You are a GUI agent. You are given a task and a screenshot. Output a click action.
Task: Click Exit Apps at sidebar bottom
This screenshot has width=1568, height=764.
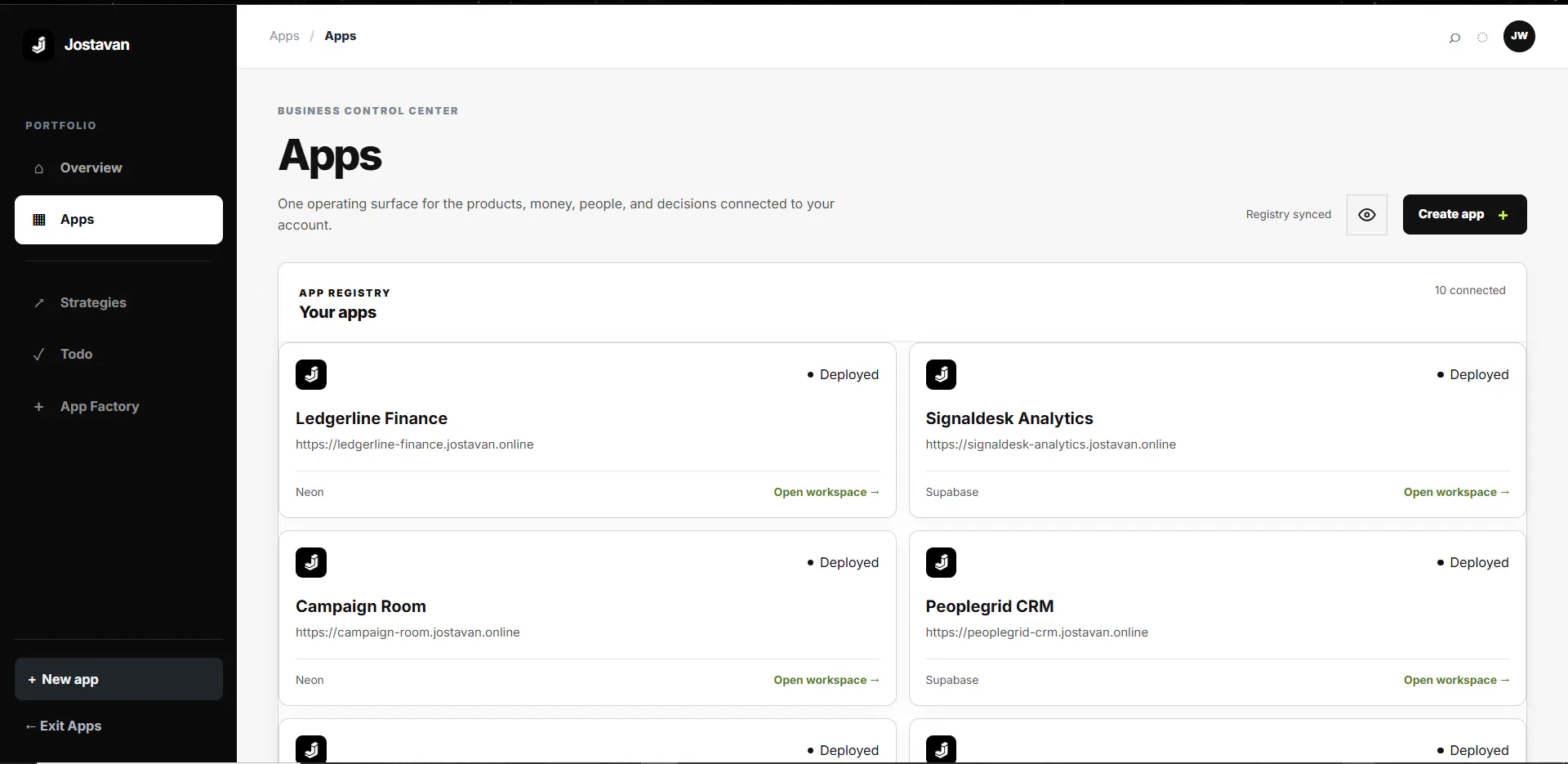coord(64,726)
